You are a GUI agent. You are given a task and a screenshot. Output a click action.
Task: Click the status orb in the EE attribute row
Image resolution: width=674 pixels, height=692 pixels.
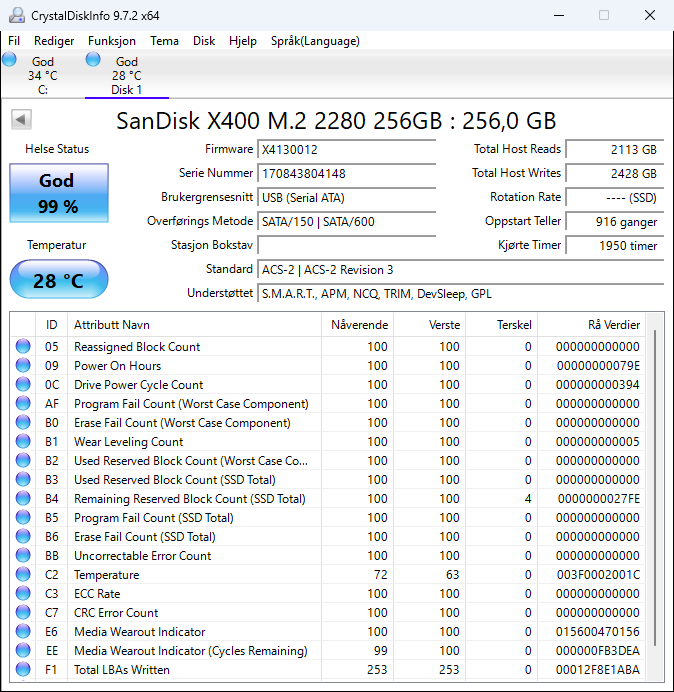tap(23, 650)
